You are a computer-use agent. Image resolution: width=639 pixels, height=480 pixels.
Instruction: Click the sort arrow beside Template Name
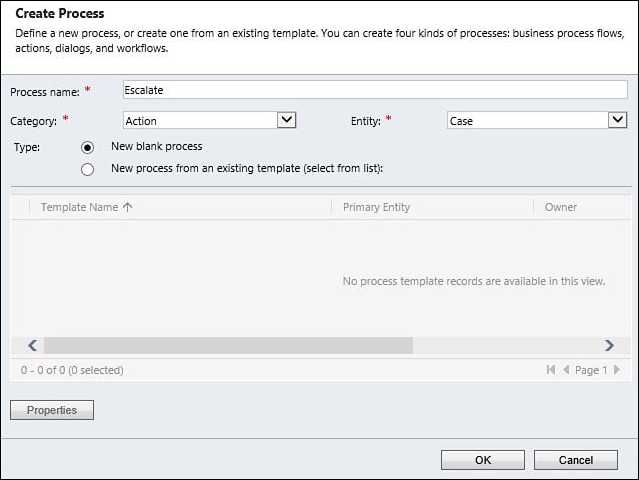tap(127, 207)
